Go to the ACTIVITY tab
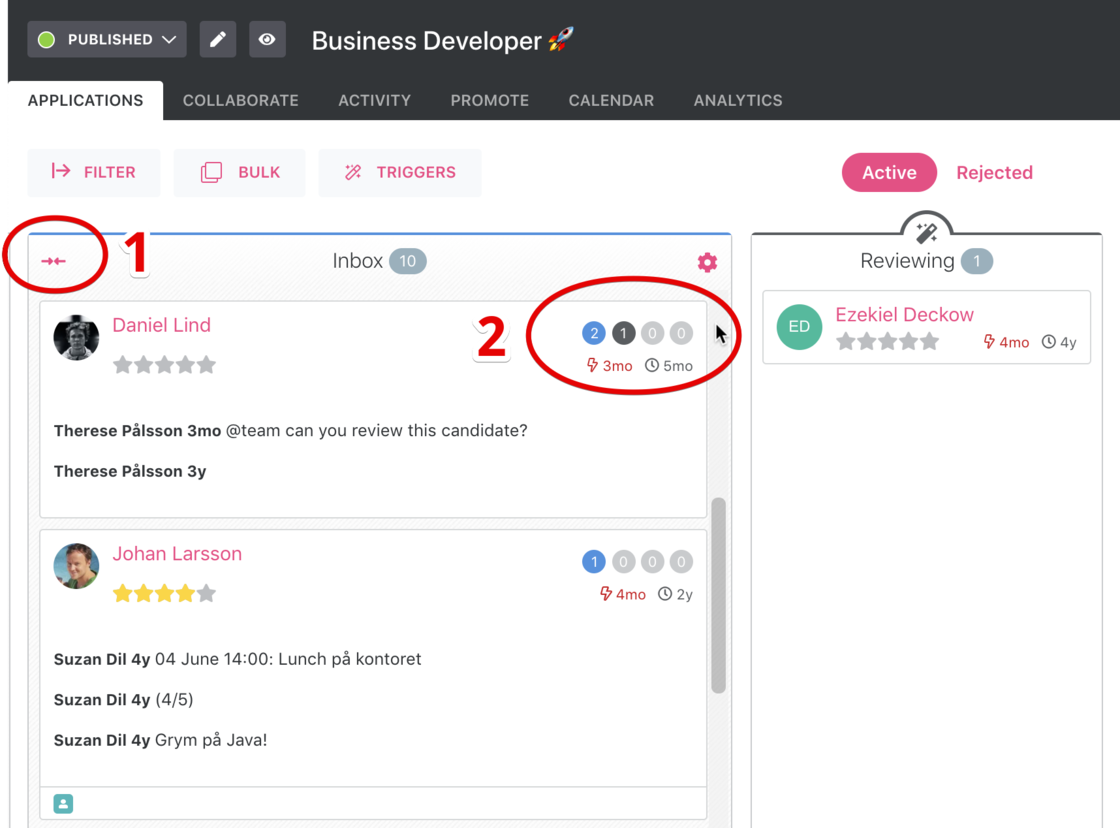 (x=374, y=101)
